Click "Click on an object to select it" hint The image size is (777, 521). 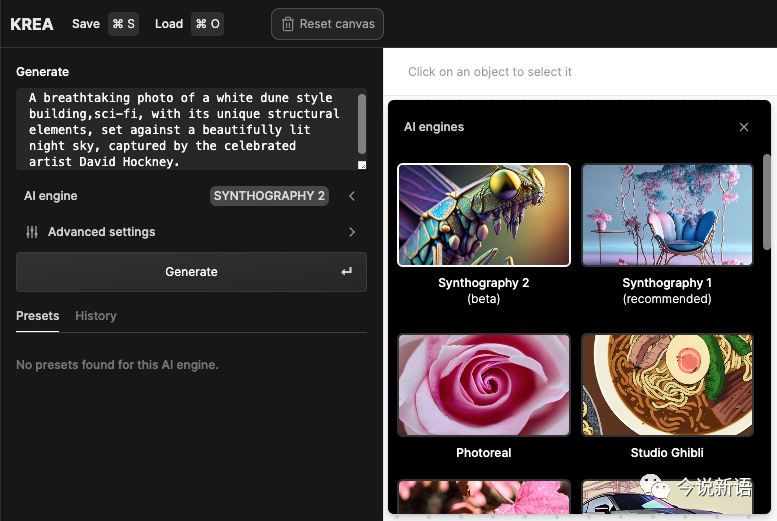490,72
